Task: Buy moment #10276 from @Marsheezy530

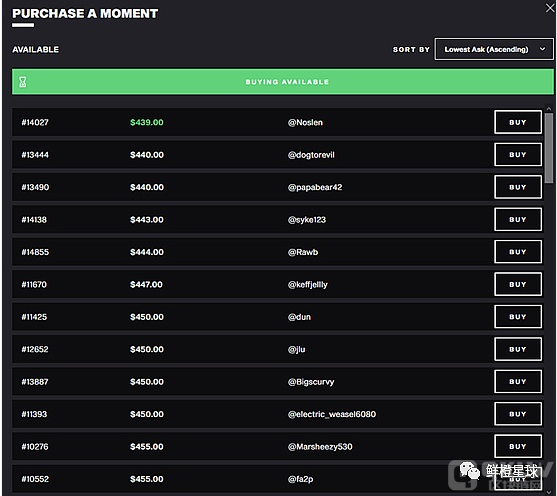Action: [x=518, y=446]
